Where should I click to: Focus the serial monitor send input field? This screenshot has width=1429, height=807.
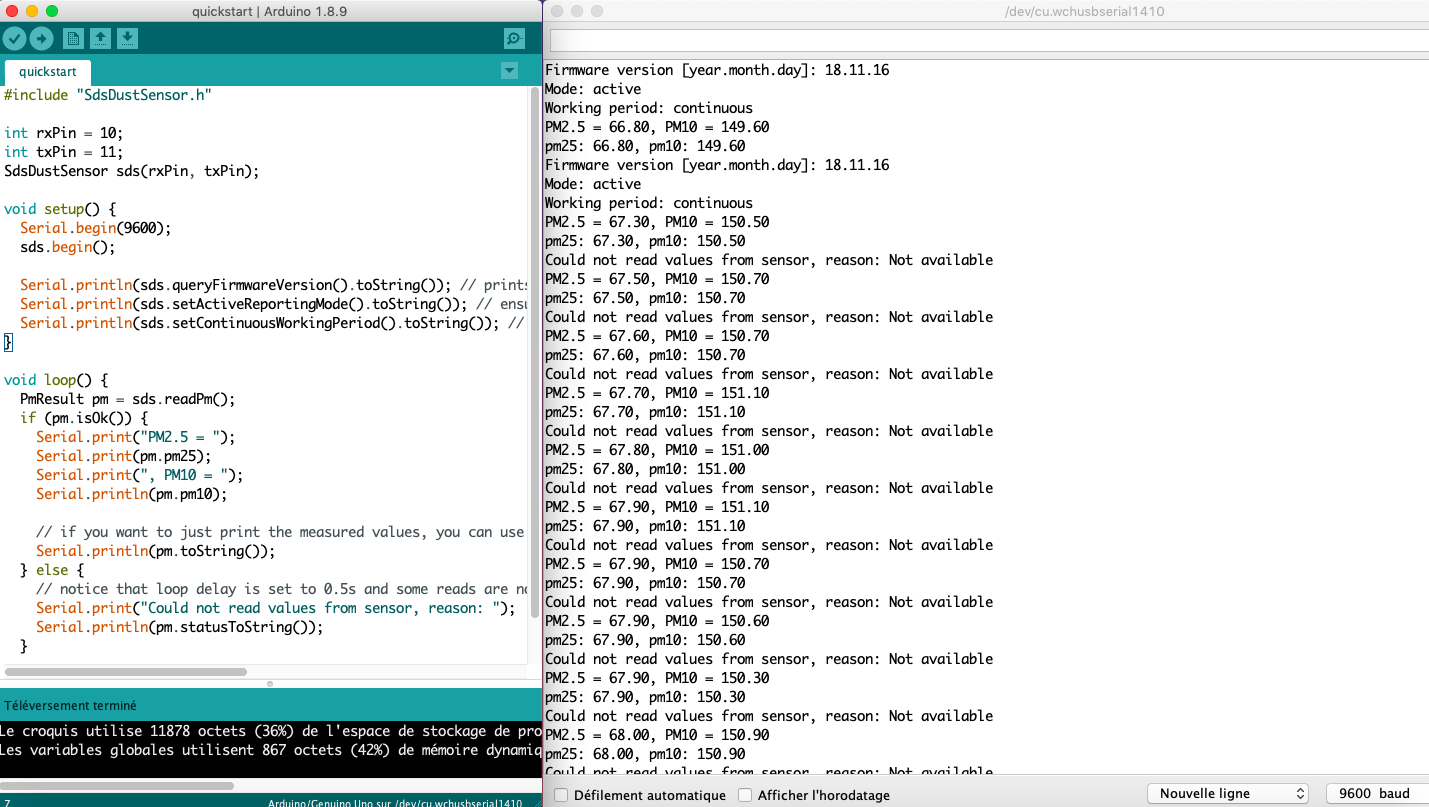989,41
